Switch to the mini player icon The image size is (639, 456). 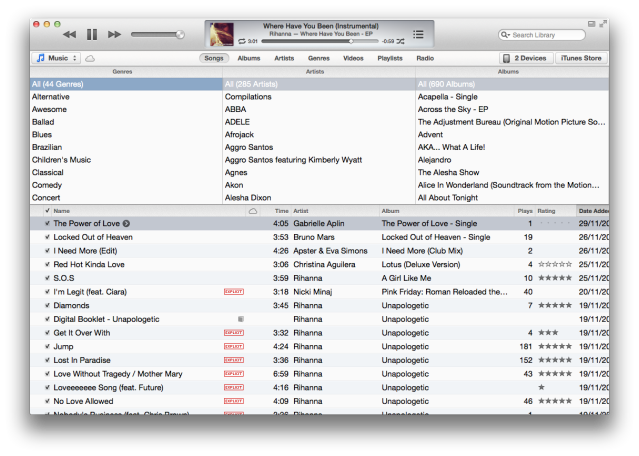pyautogui.click(x=592, y=24)
